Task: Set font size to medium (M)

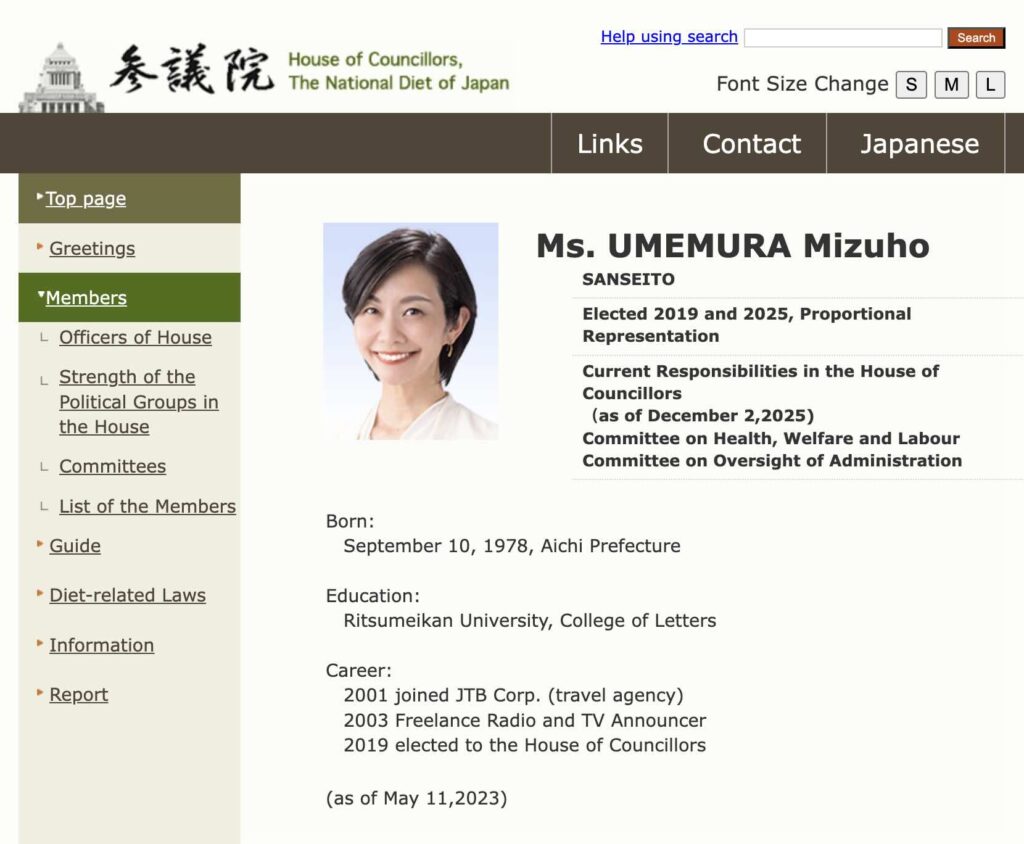Action: tap(951, 85)
